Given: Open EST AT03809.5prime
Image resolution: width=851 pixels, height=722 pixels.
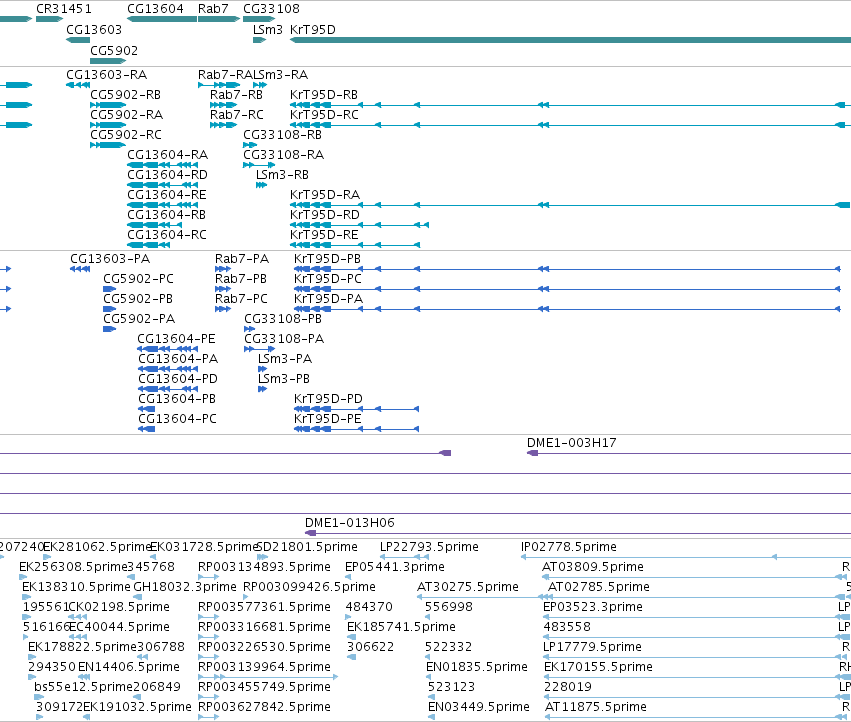Looking at the screenshot, I should (593, 567).
